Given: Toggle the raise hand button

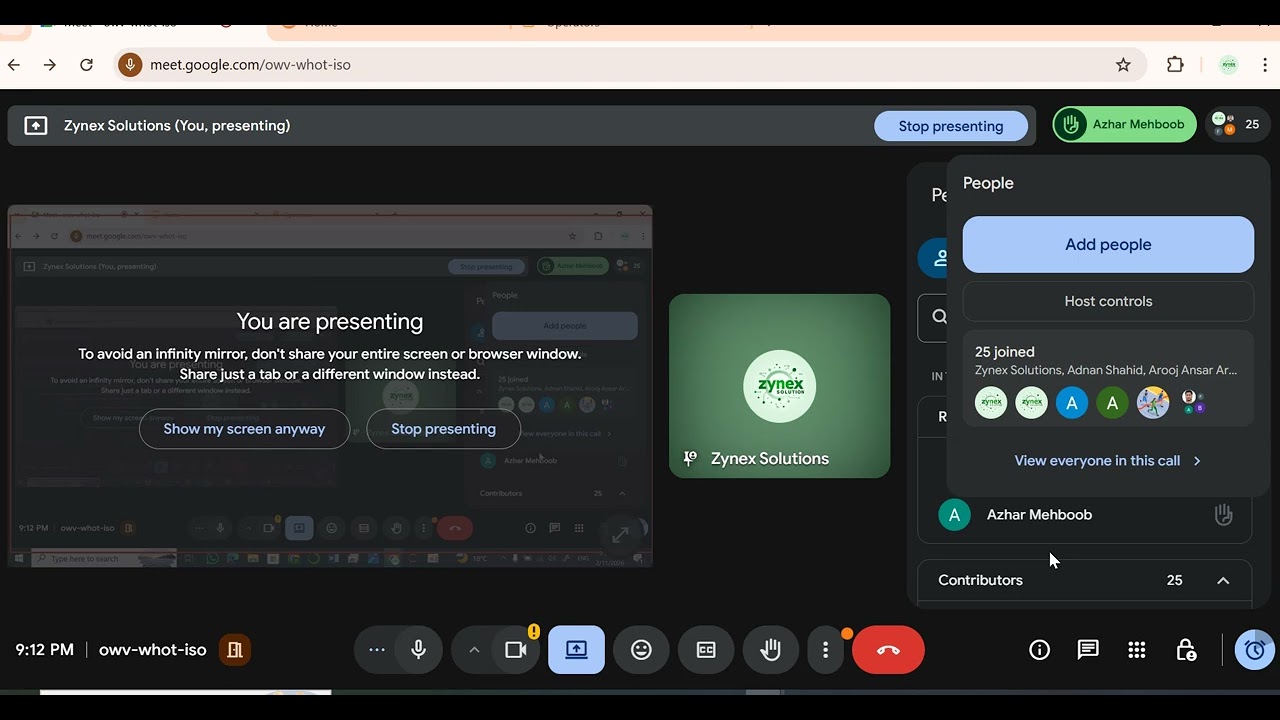Looking at the screenshot, I should click(x=770, y=650).
